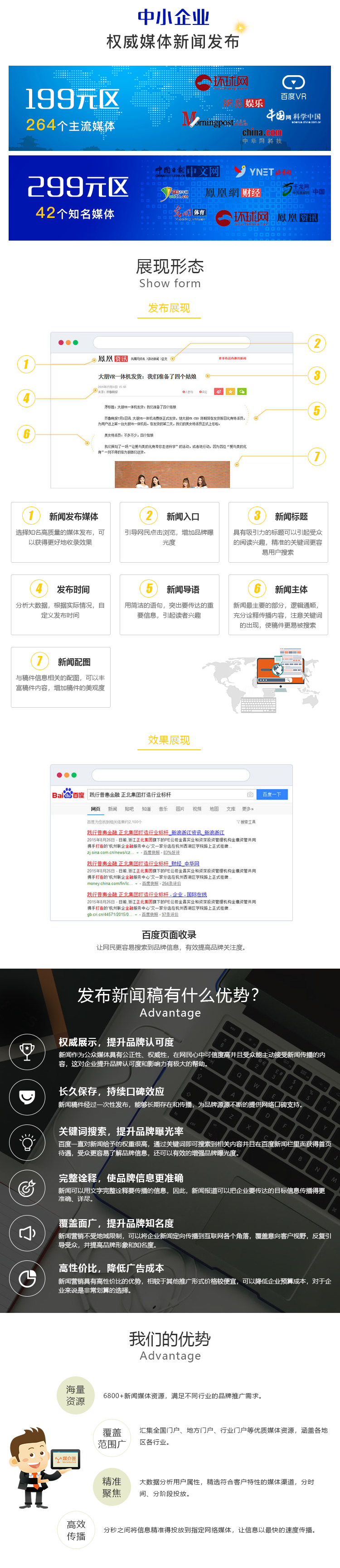Image resolution: width=340 pixels, height=1568 pixels.
Task: Click the 发布展现 section heading
Action: [x=169, y=308]
